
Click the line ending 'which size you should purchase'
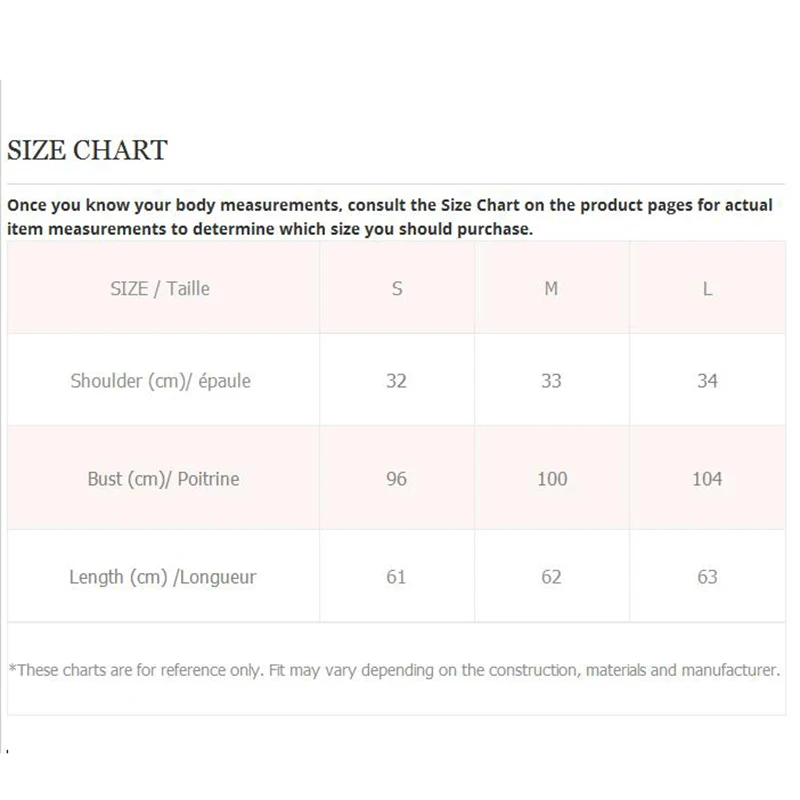click(270, 229)
